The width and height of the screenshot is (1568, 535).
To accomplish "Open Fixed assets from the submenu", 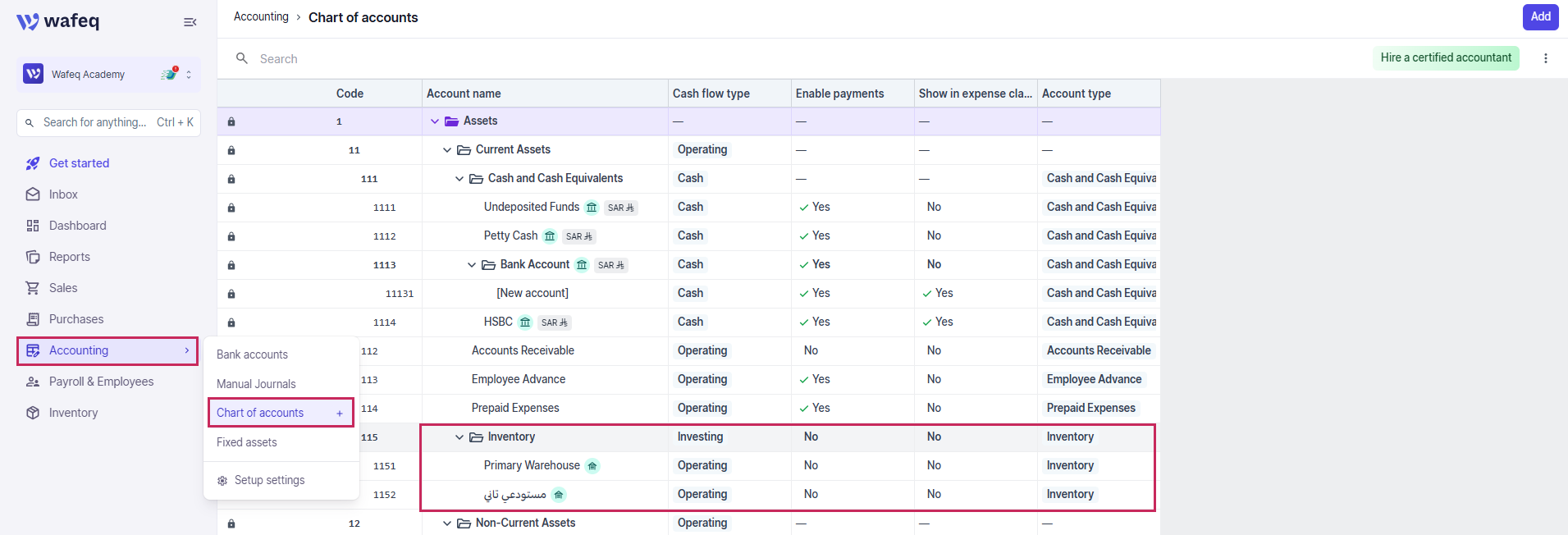I will click(246, 442).
